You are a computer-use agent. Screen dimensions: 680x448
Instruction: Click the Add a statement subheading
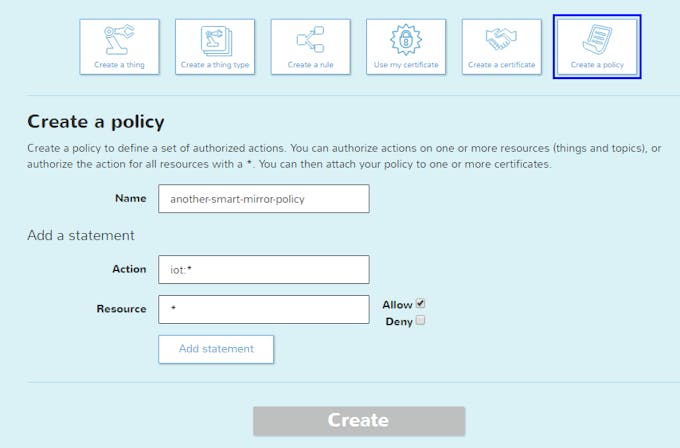81,235
